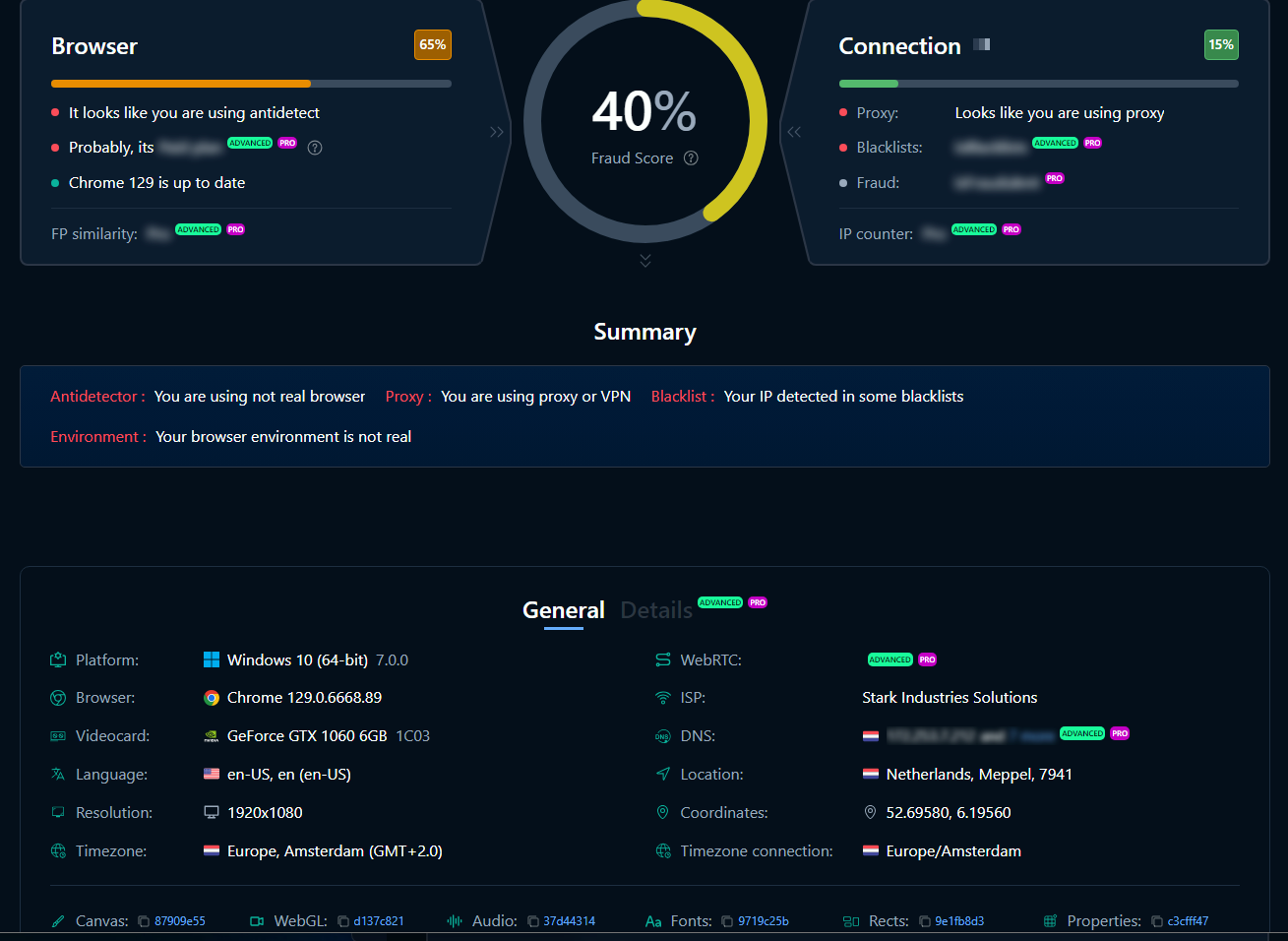
Task: Click the Summary 'Antidetector :' label
Action: pyautogui.click(x=97, y=397)
